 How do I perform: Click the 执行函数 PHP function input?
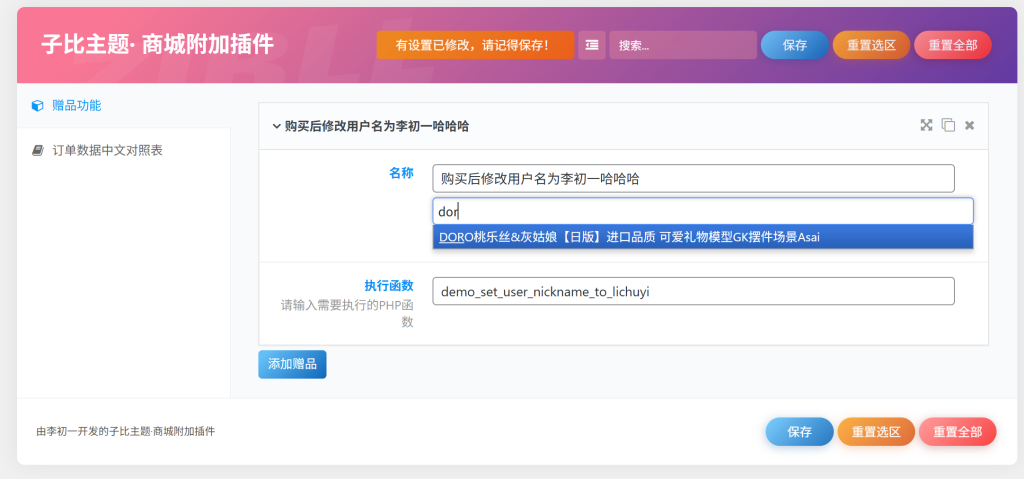coord(693,291)
